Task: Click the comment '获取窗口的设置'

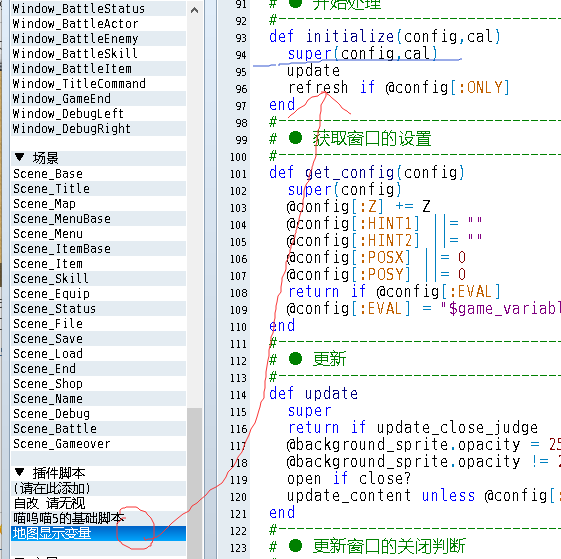Action: (372, 138)
